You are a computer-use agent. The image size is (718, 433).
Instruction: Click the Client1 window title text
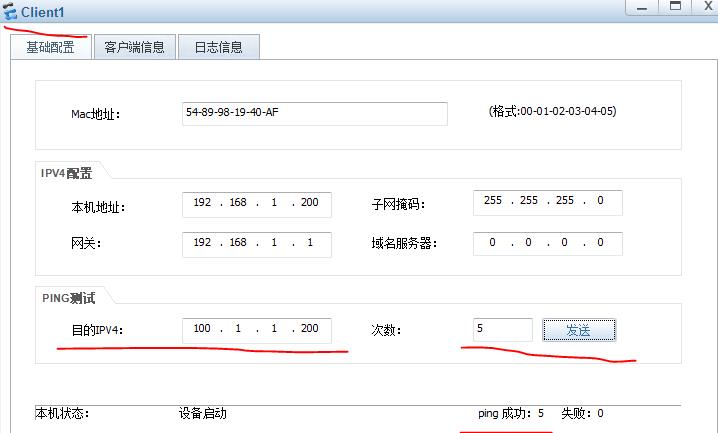tap(43, 12)
